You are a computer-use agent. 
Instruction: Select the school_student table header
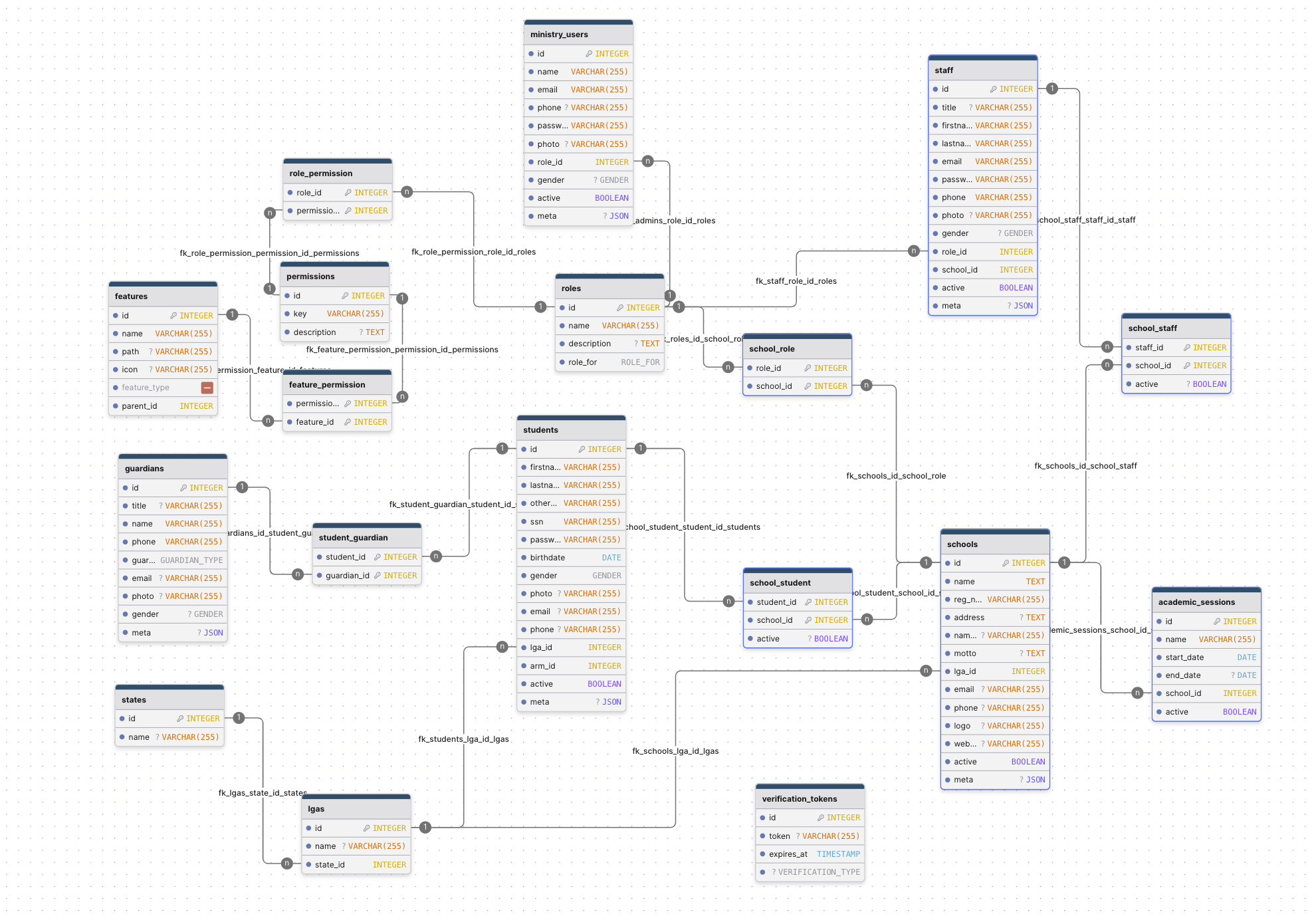(797, 583)
